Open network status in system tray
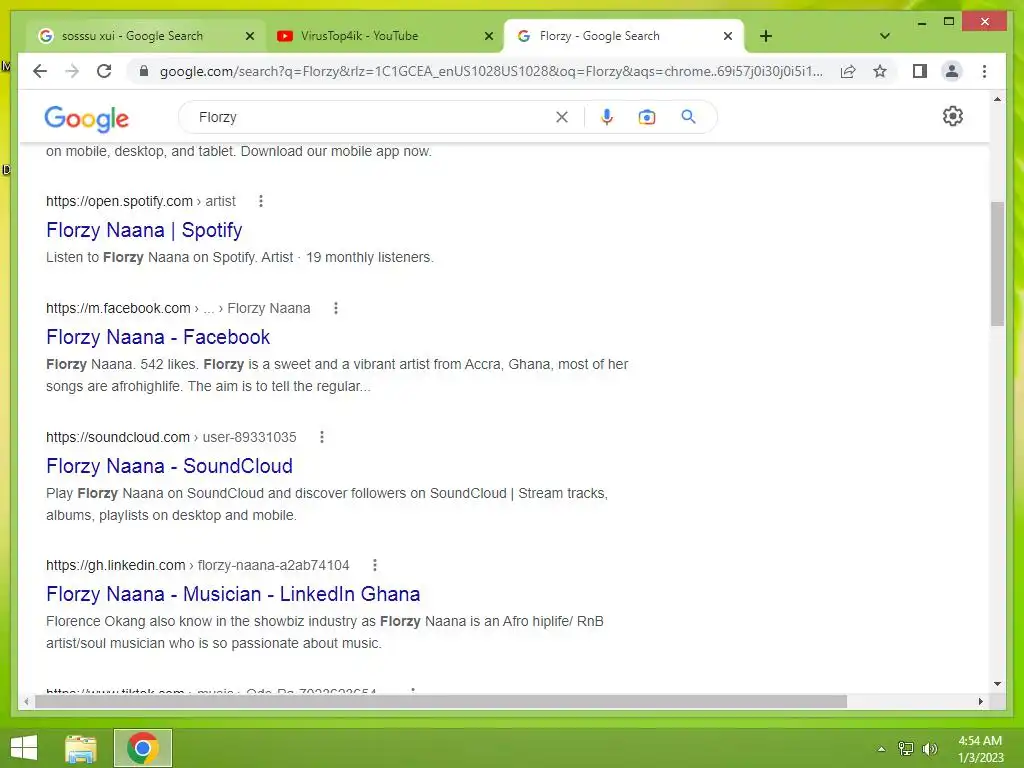The image size is (1024, 768). coord(906,748)
